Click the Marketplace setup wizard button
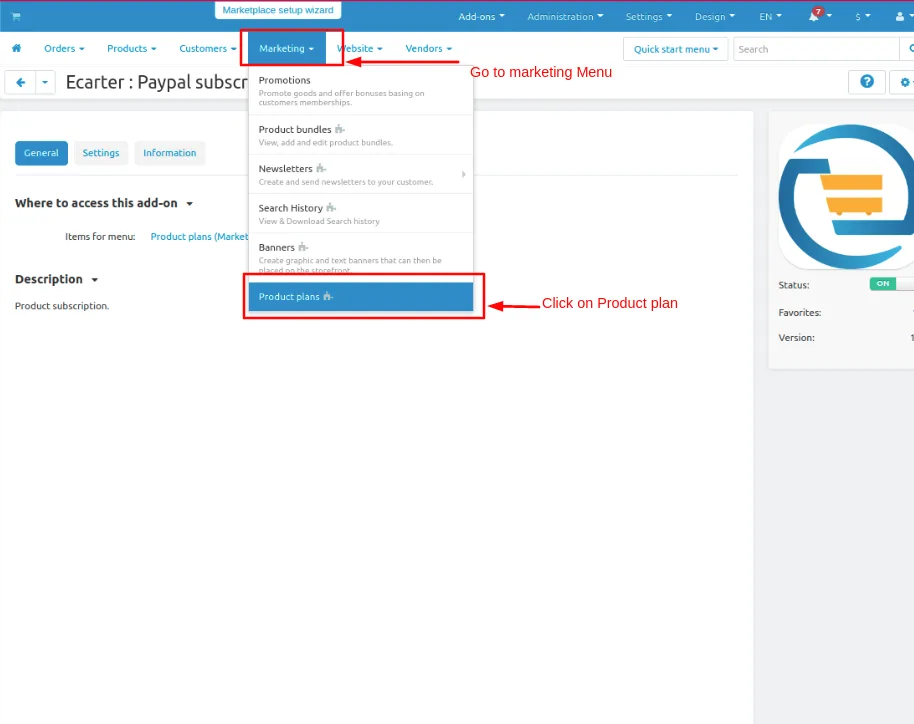This screenshot has height=724, width=914. pos(278,10)
